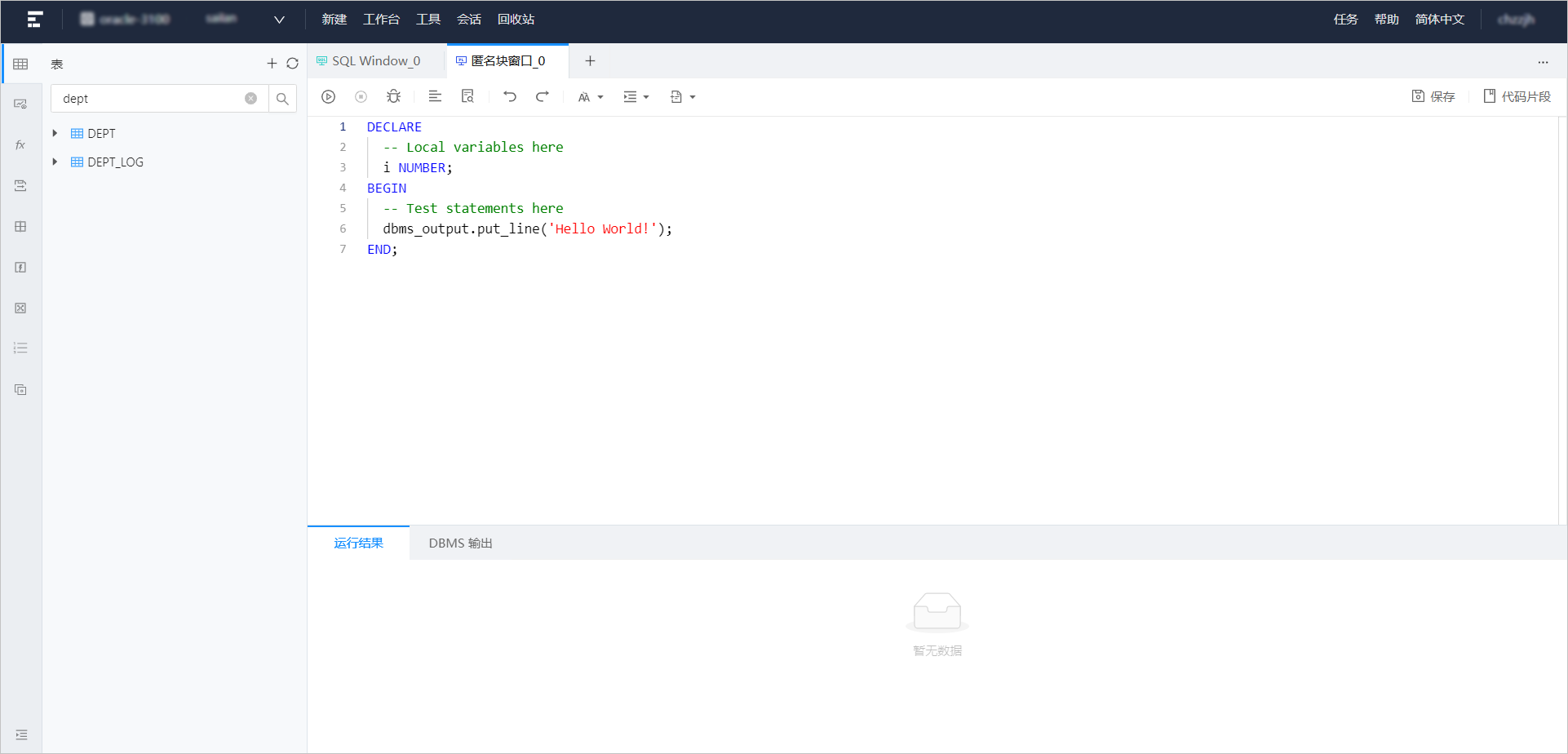Image resolution: width=1568 pixels, height=754 pixels.
Task: Click the undo arrow icon
Action: [510, 97]
